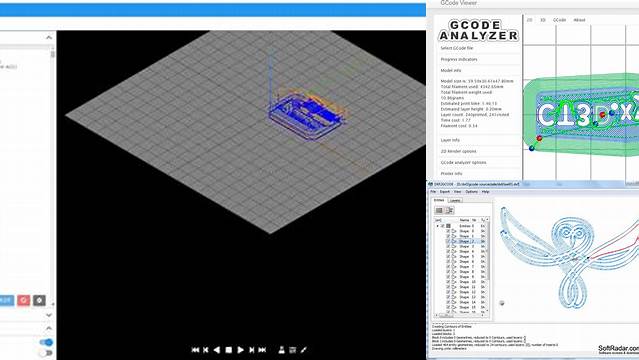Expand the collapsed section via down chevron

[x=49, y=315]
